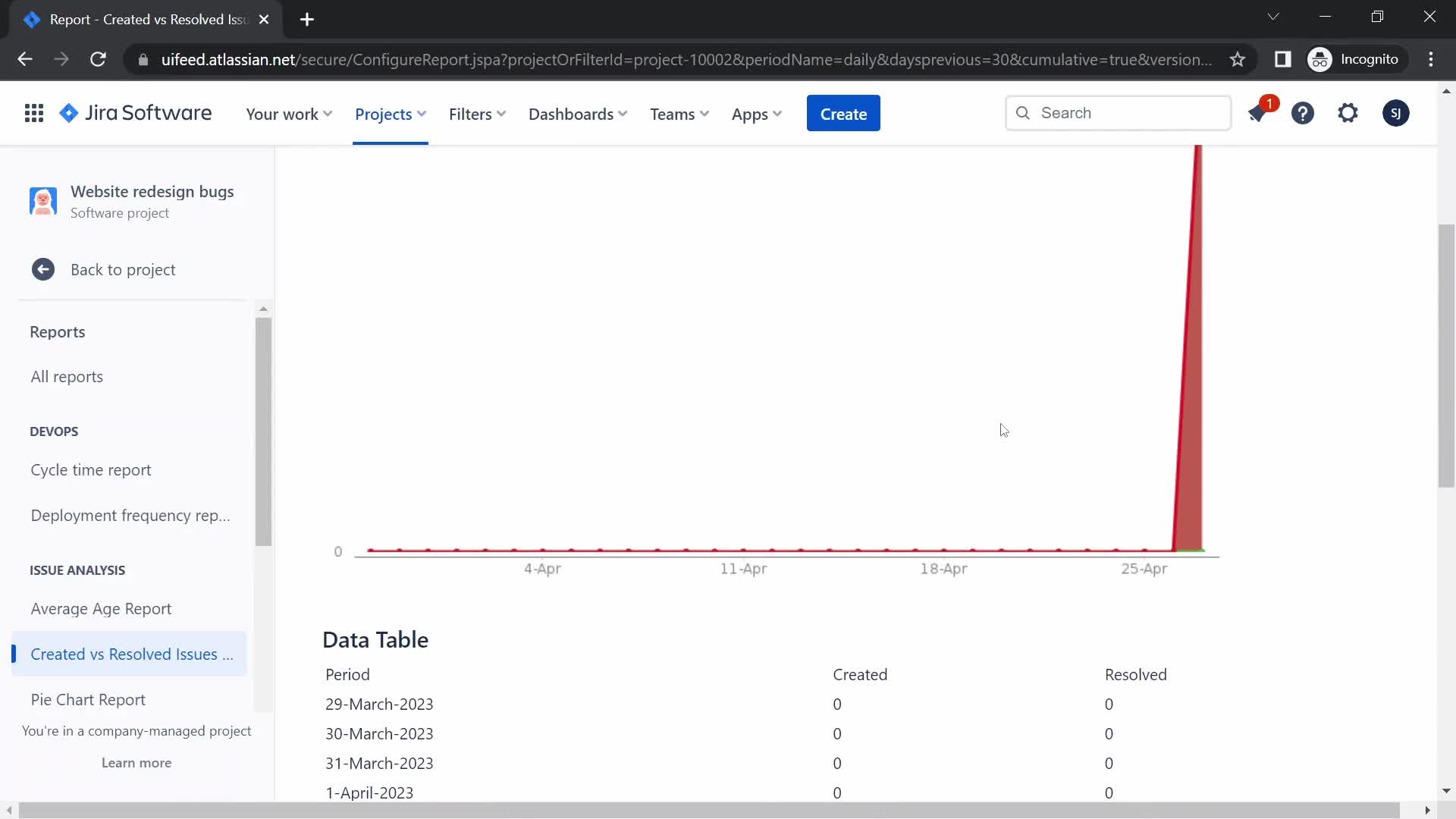Go Back to project
1456x819 pixels.
pos(123,270)
